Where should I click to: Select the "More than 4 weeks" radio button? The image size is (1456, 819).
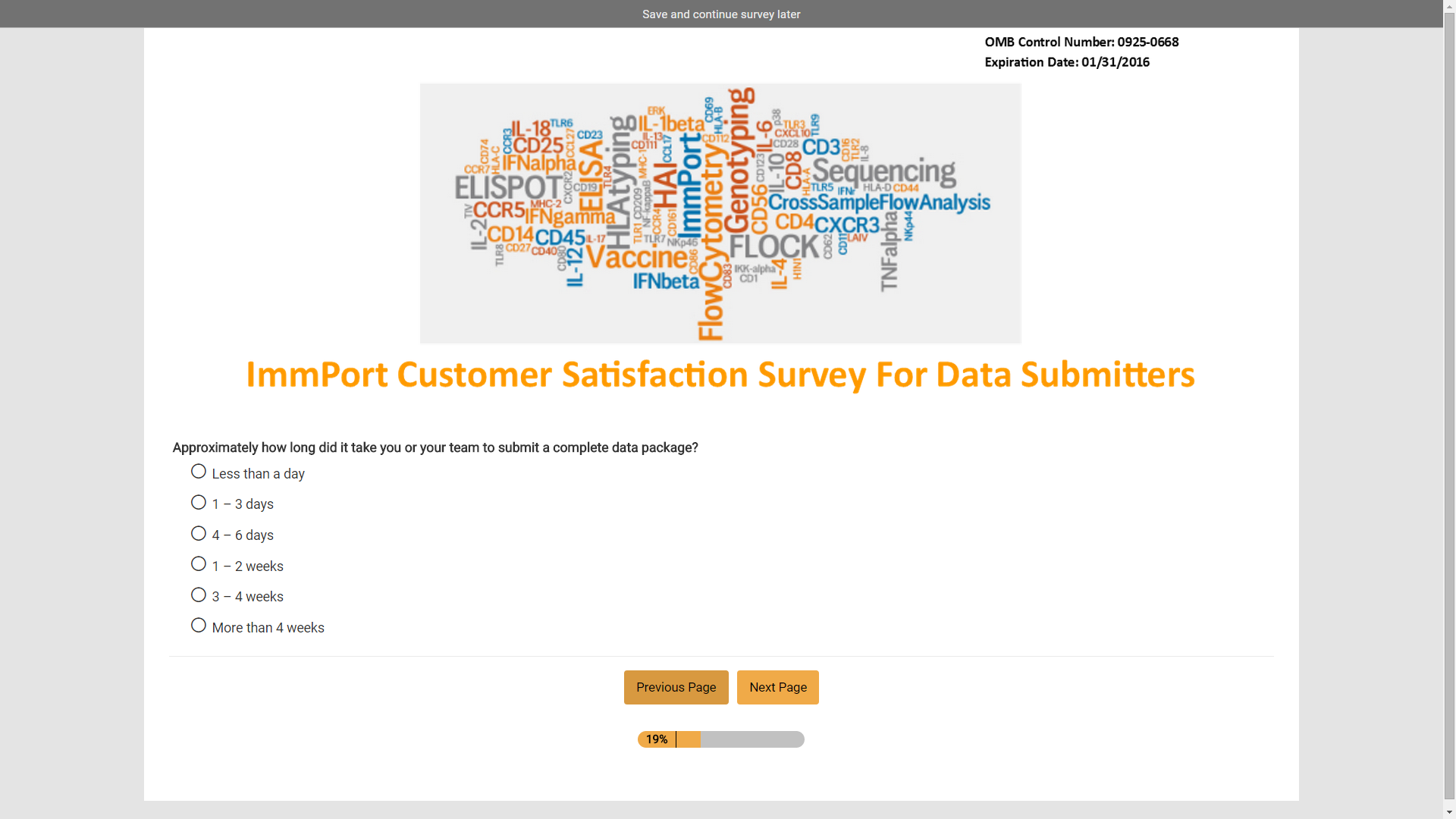tap(199, 626)
